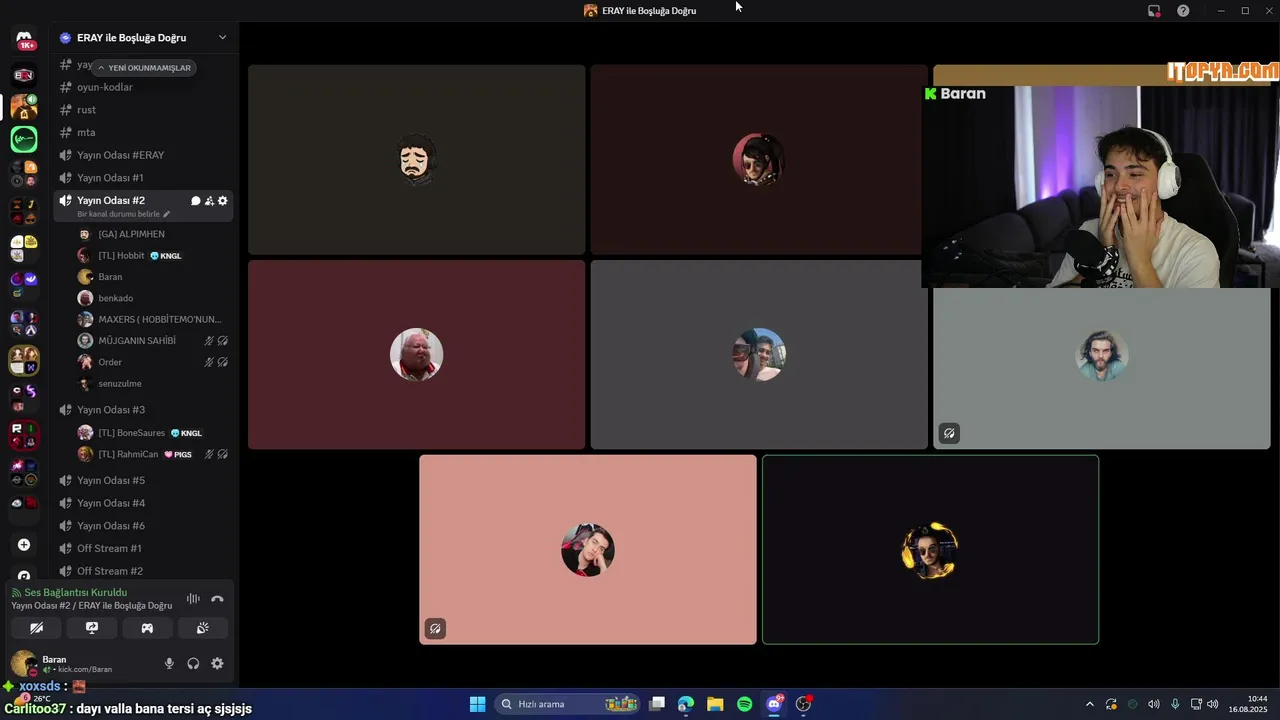1280x720 pixels.
Task: Set channel status via Bir kanal durumu belirle
Action: pos(124,214)
